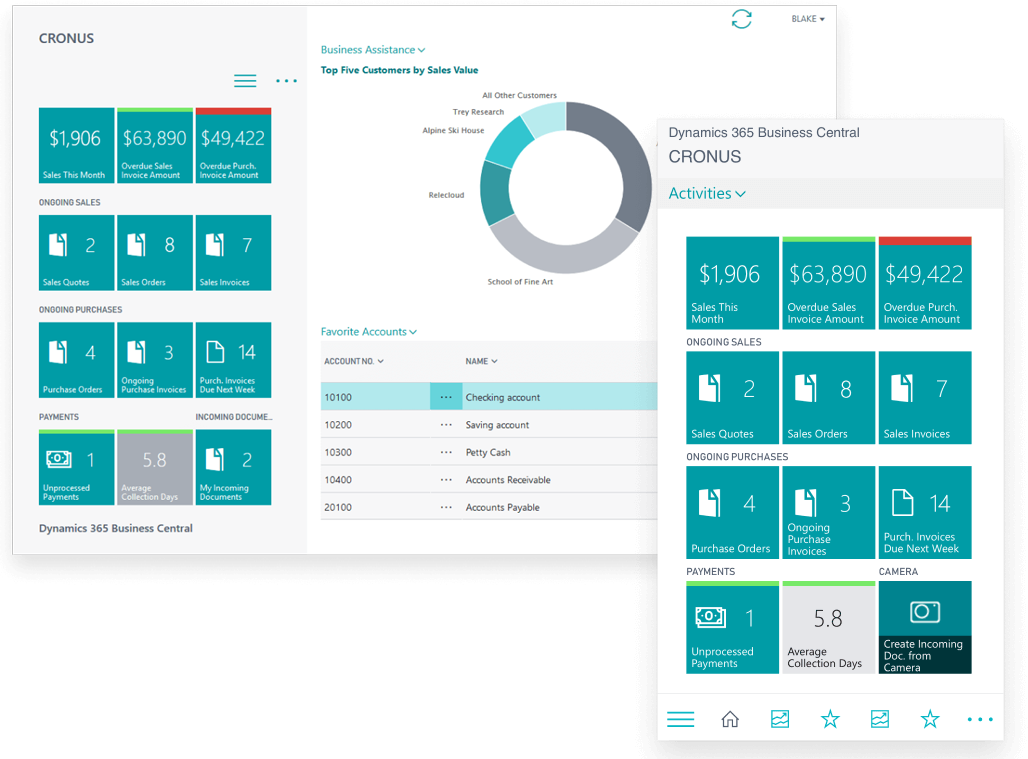
Task: Select account number 10100
Action: click(338, 397)
